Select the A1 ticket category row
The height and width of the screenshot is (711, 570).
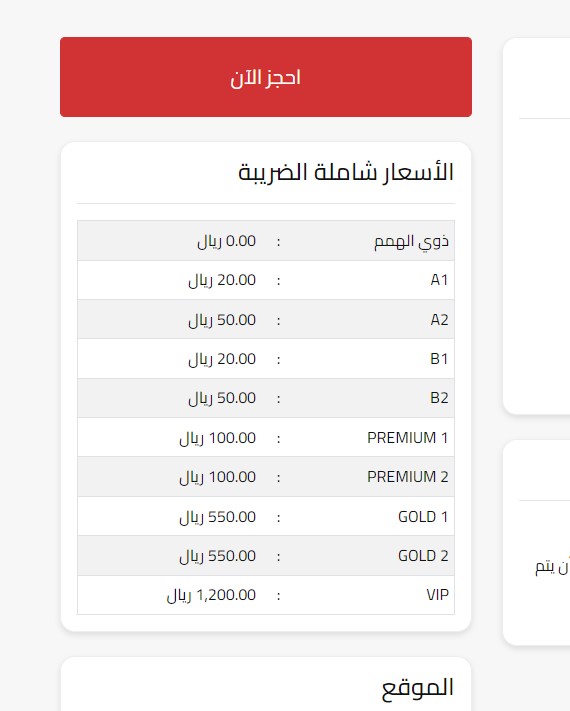pyautogui.click(x=266, y=280)
